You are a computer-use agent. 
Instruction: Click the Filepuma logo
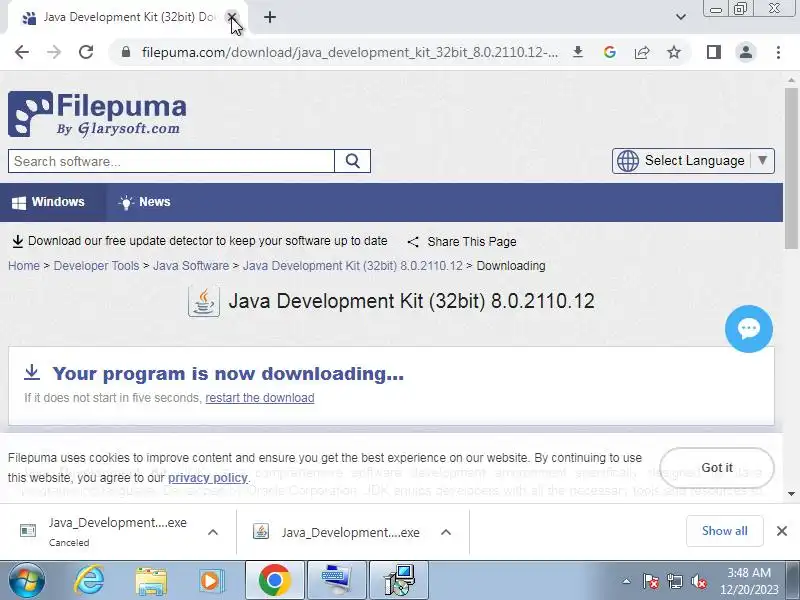97,114
